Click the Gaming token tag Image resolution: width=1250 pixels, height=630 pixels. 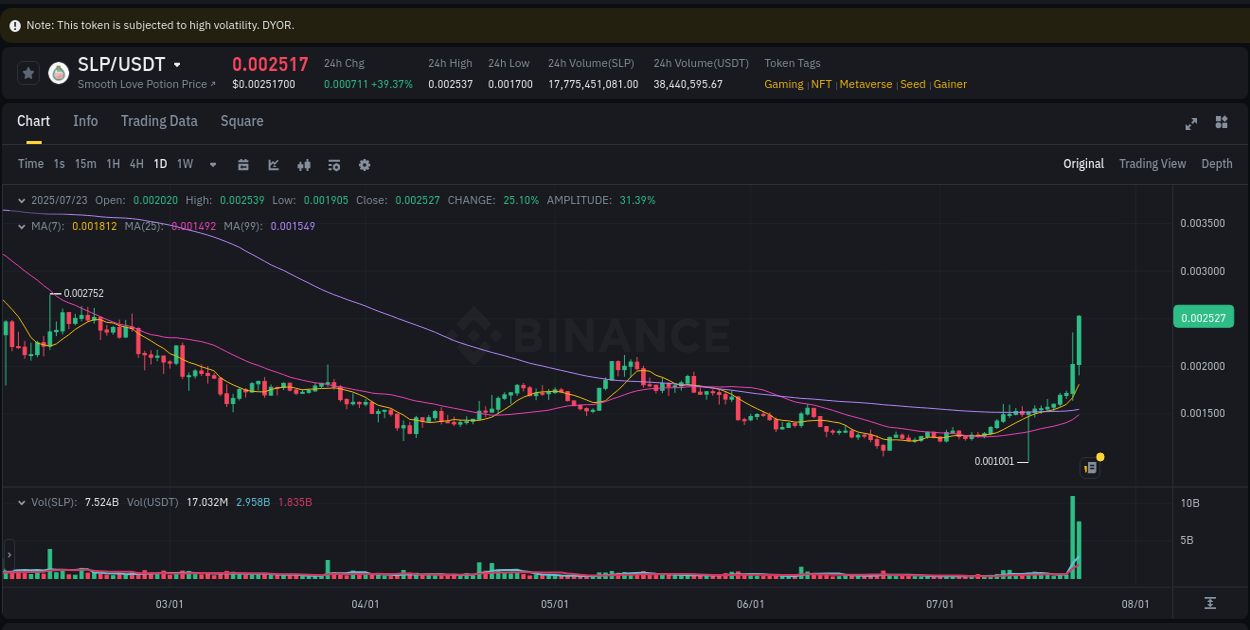click(784, 84)
